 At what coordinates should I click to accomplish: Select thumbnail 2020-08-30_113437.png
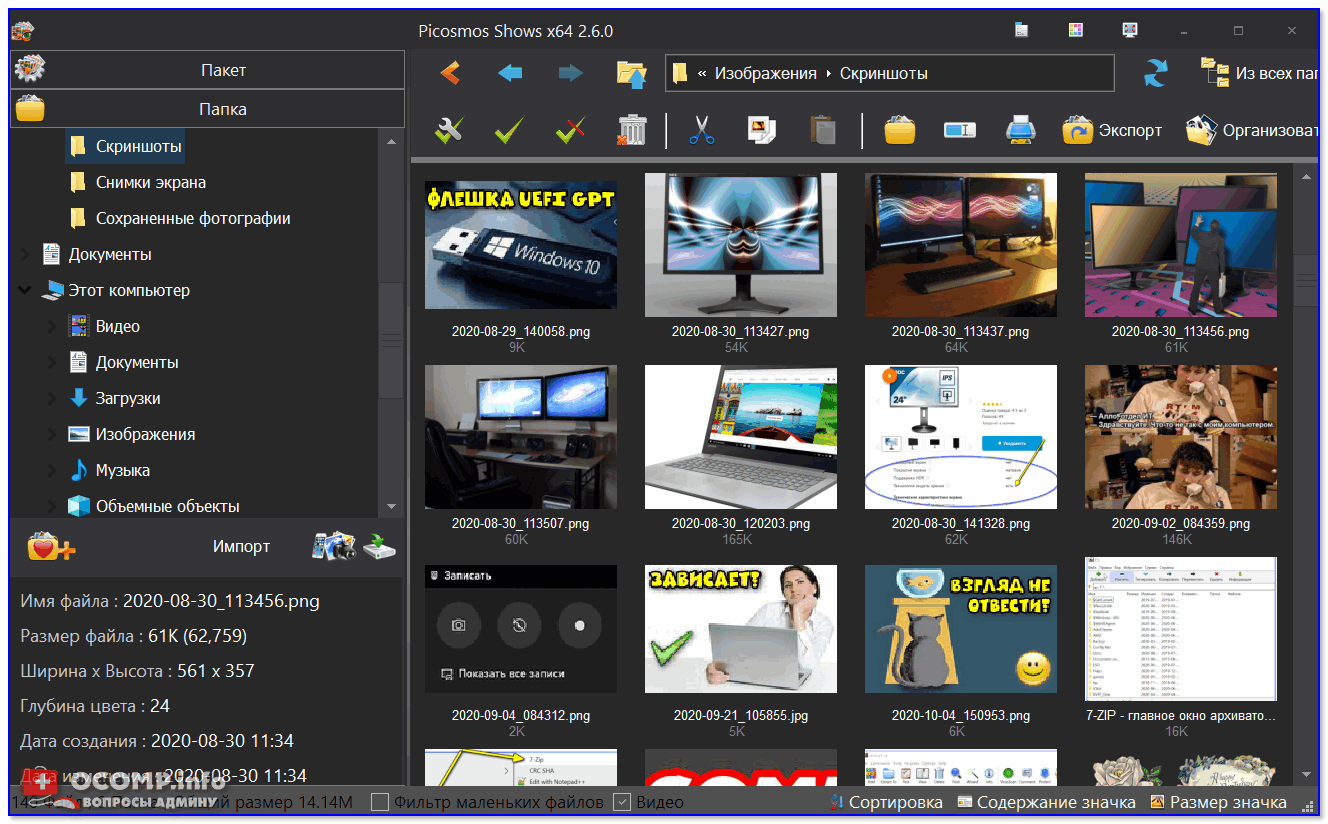(960, 245)
